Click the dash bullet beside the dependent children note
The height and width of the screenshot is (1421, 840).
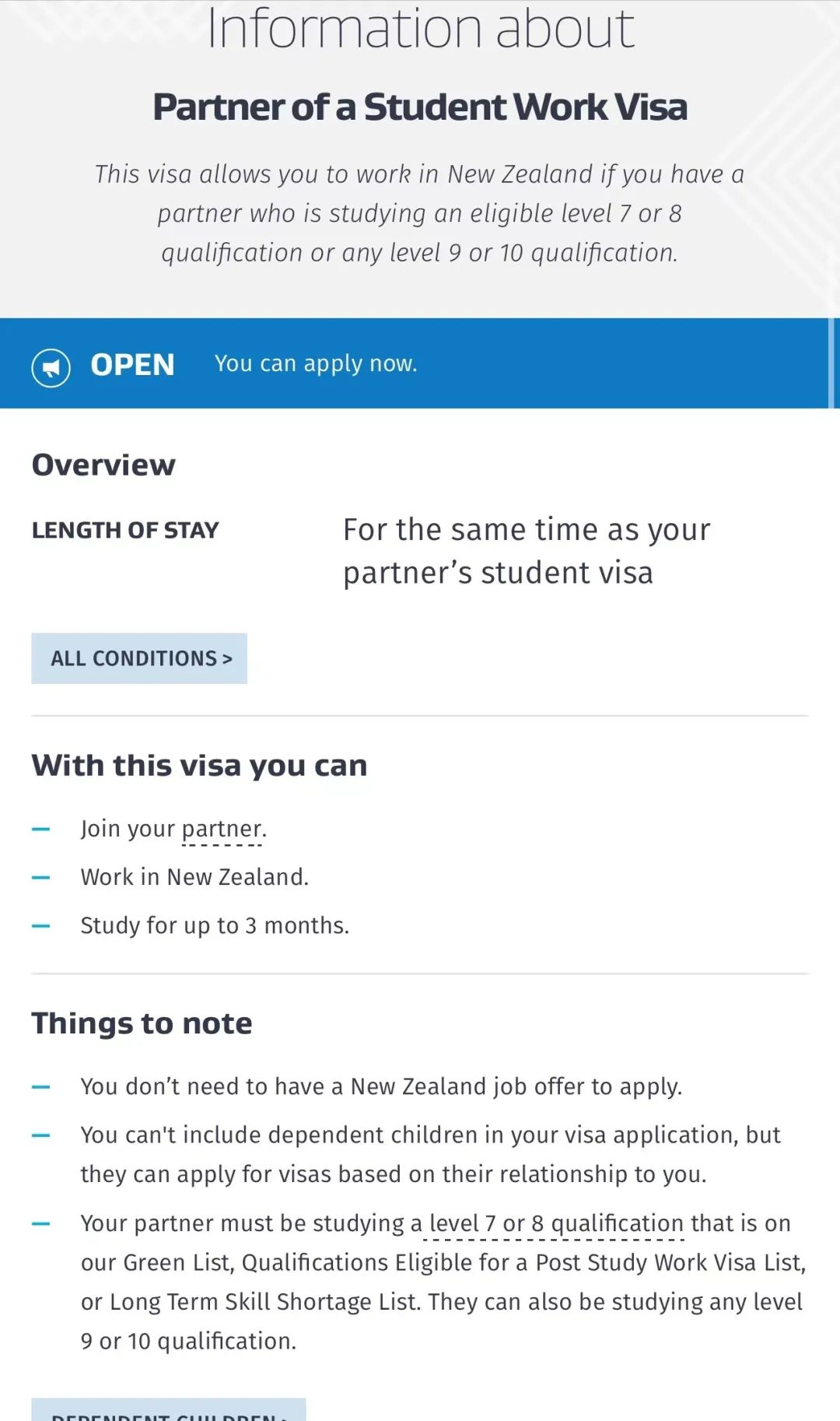click(41, 1135)
